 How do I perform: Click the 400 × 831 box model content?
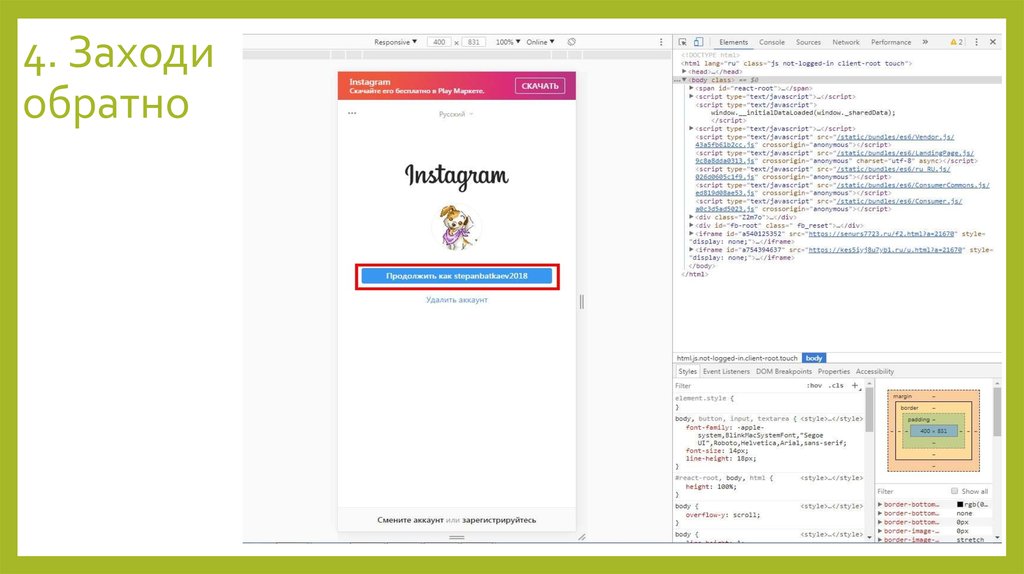click(x=933, y=431)
